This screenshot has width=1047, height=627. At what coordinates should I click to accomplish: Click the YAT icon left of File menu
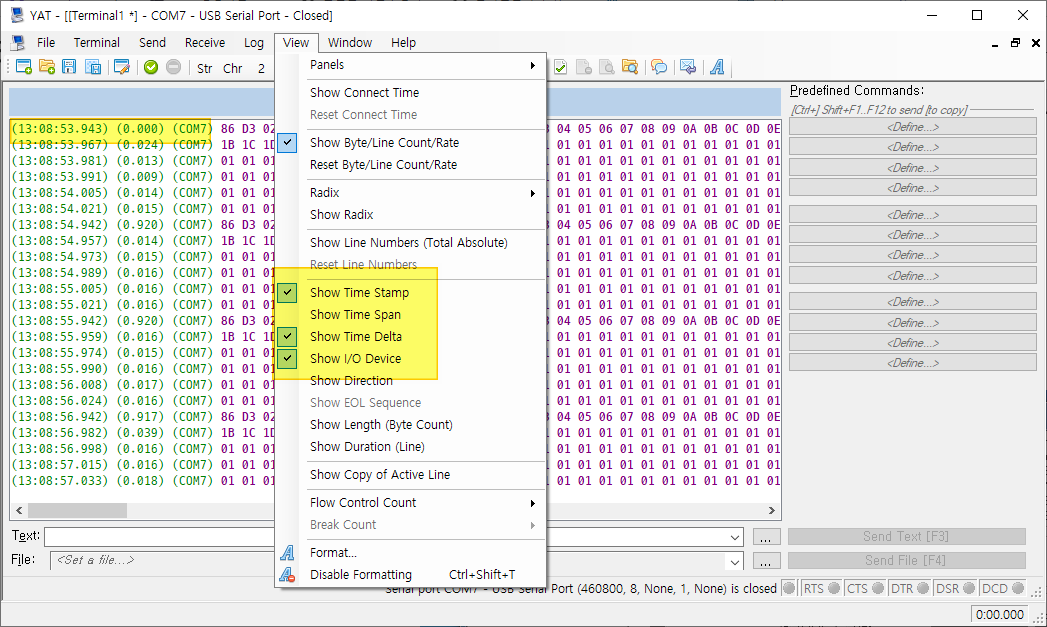click(18, 43)
